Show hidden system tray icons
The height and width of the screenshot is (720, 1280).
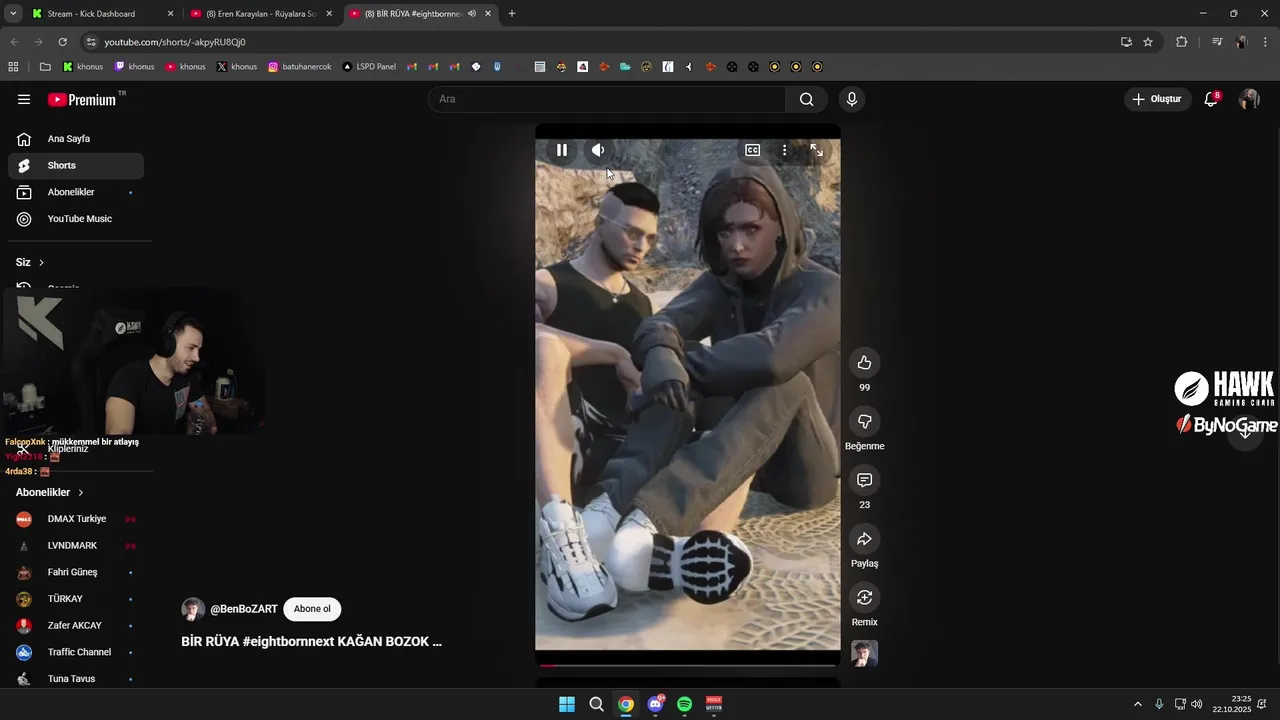coord(1137,704)
